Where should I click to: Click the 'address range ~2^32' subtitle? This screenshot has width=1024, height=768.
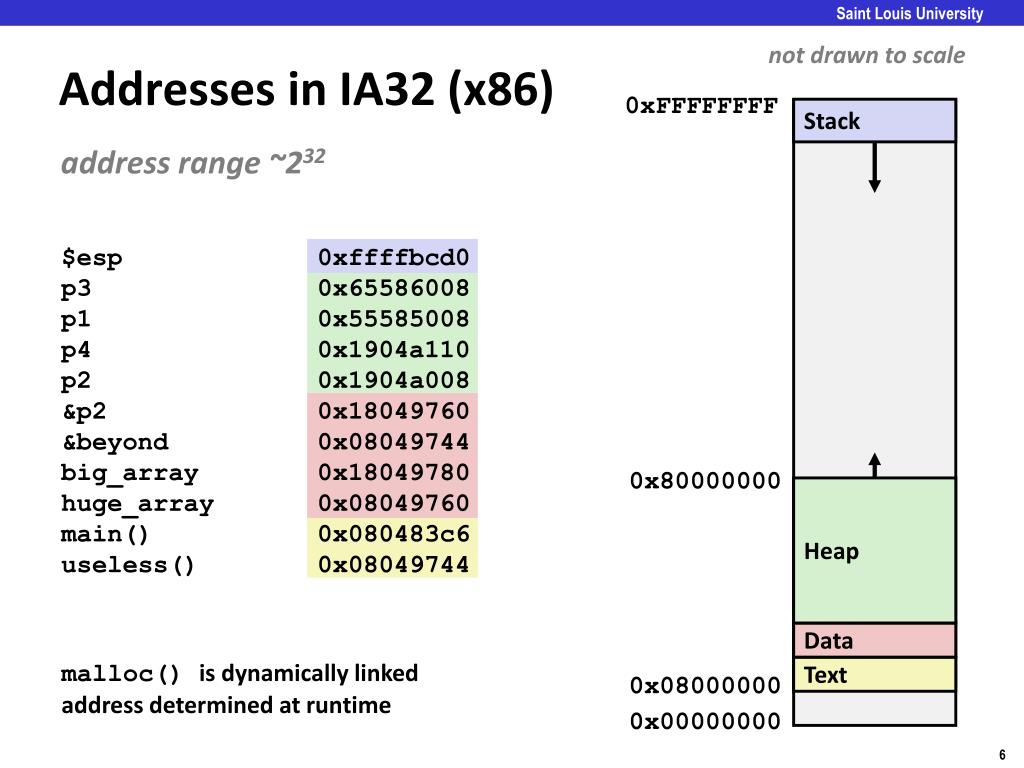pos(193,162)
